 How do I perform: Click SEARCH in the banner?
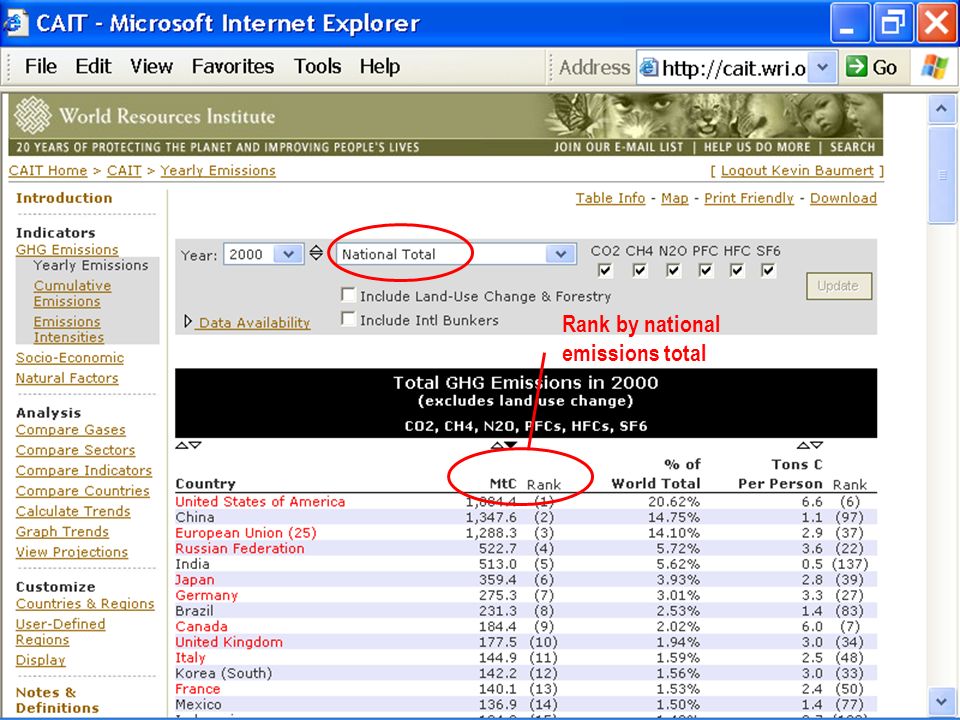coord(852,147)
